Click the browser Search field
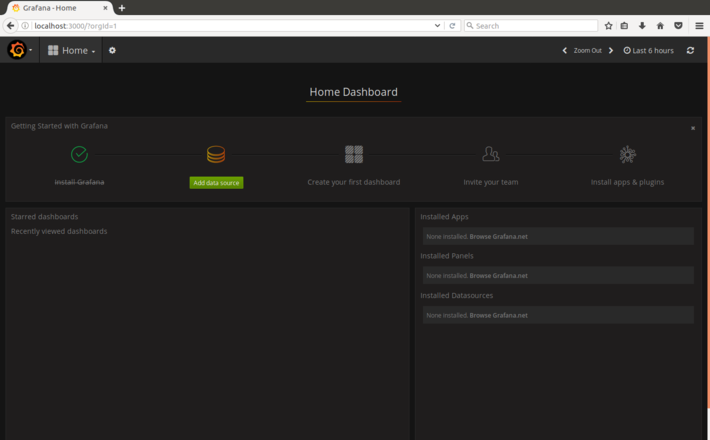The height and width of the screenshot is (440, 710). tap(531, 26)
